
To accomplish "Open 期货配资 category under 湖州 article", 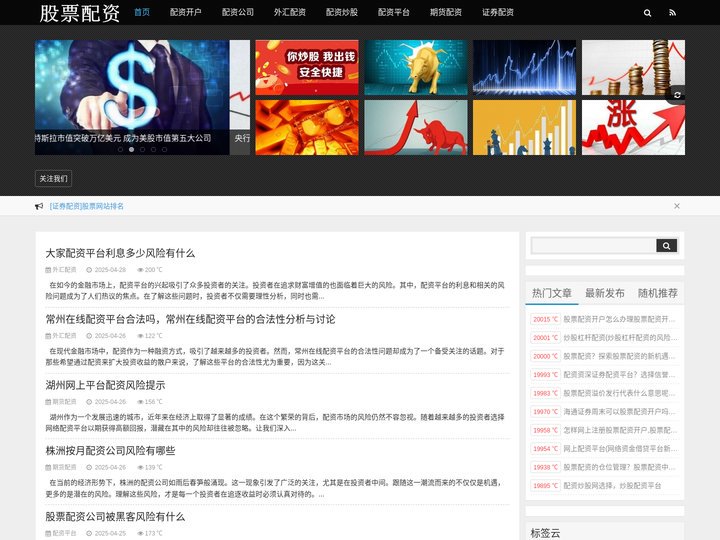I will [x=64, y=402].
